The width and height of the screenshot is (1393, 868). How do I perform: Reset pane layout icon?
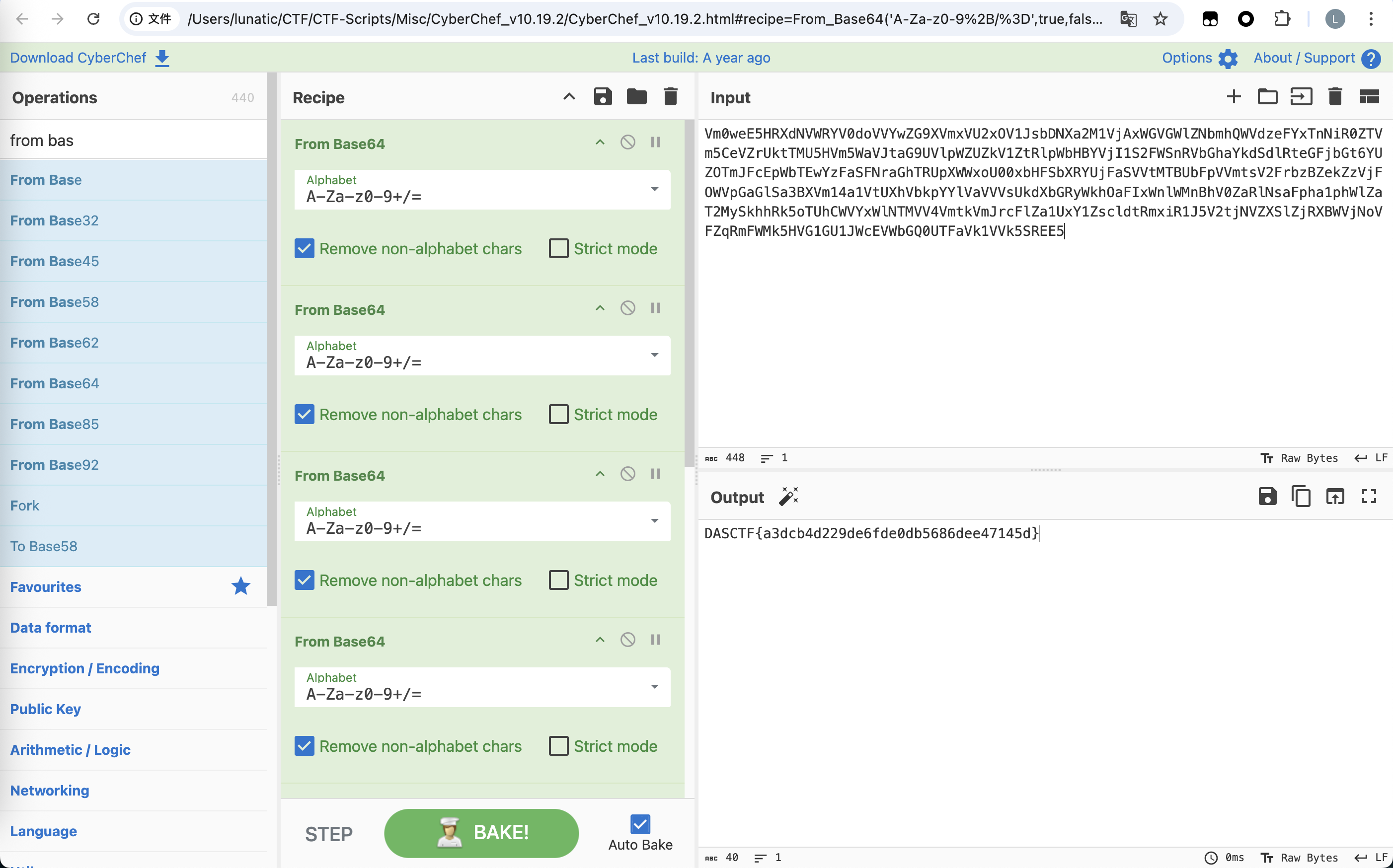pos(1369,96)
